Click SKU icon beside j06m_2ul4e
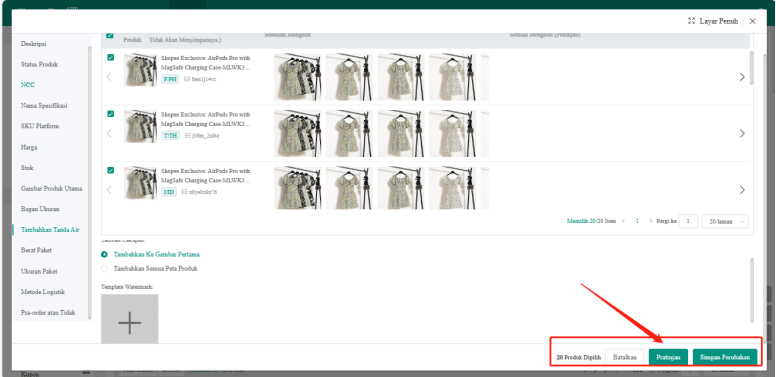This screenshot has height=377, width=776. (x=187, y=136)
